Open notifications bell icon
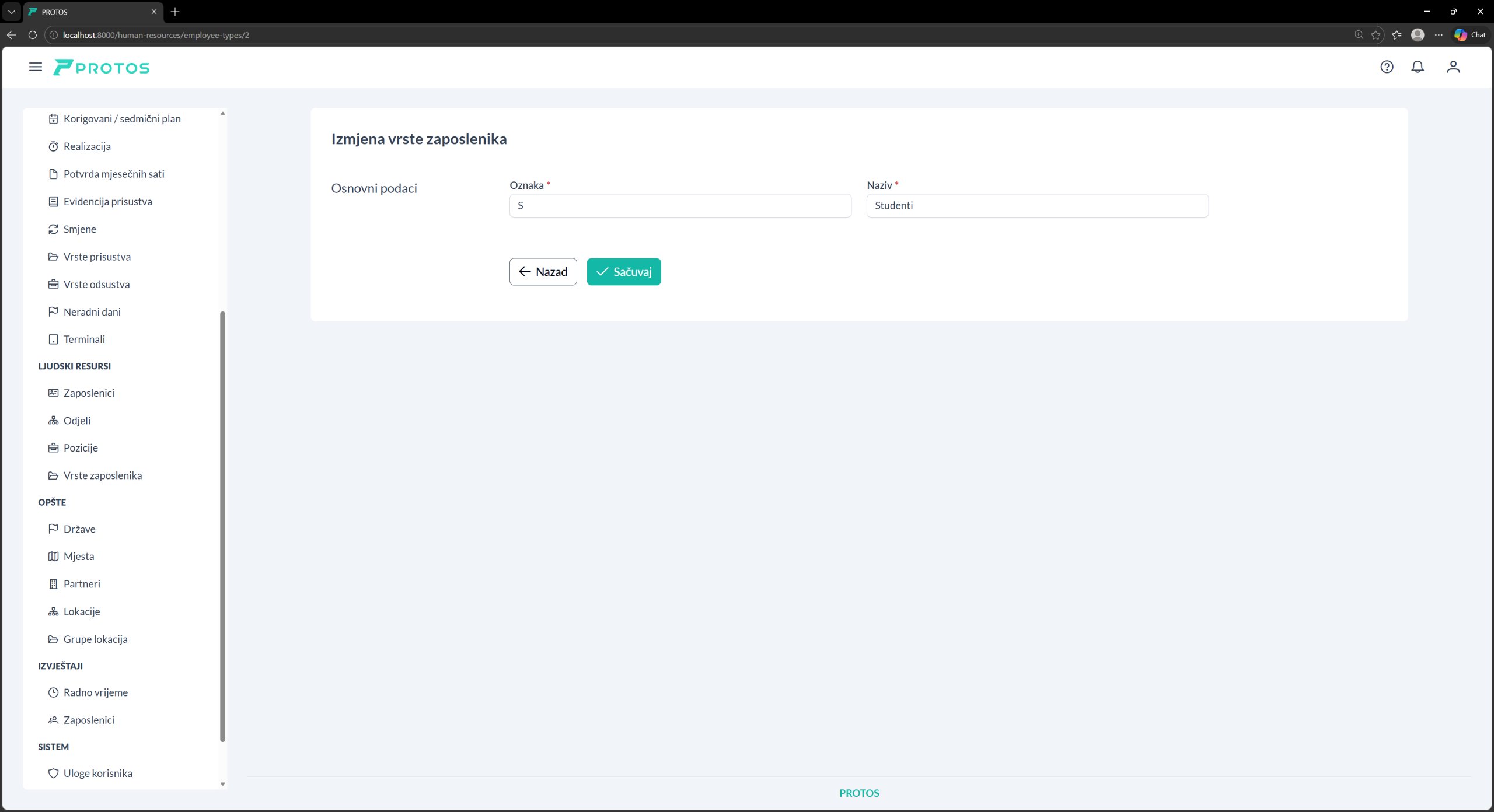The height and width of the screenshot is (812, 1494). point(1418,67)
